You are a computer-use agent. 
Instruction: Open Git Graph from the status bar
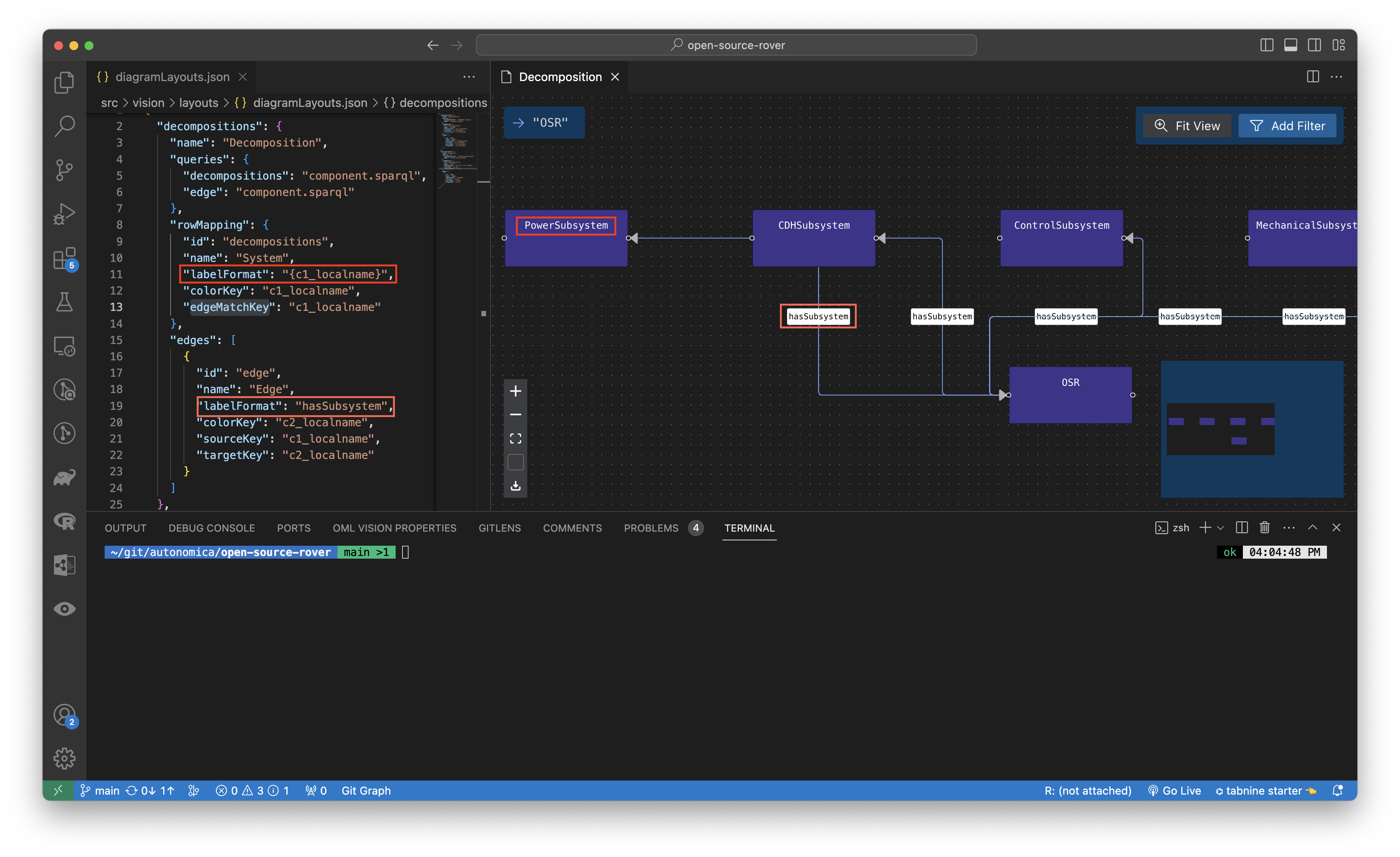coord(366,790)
